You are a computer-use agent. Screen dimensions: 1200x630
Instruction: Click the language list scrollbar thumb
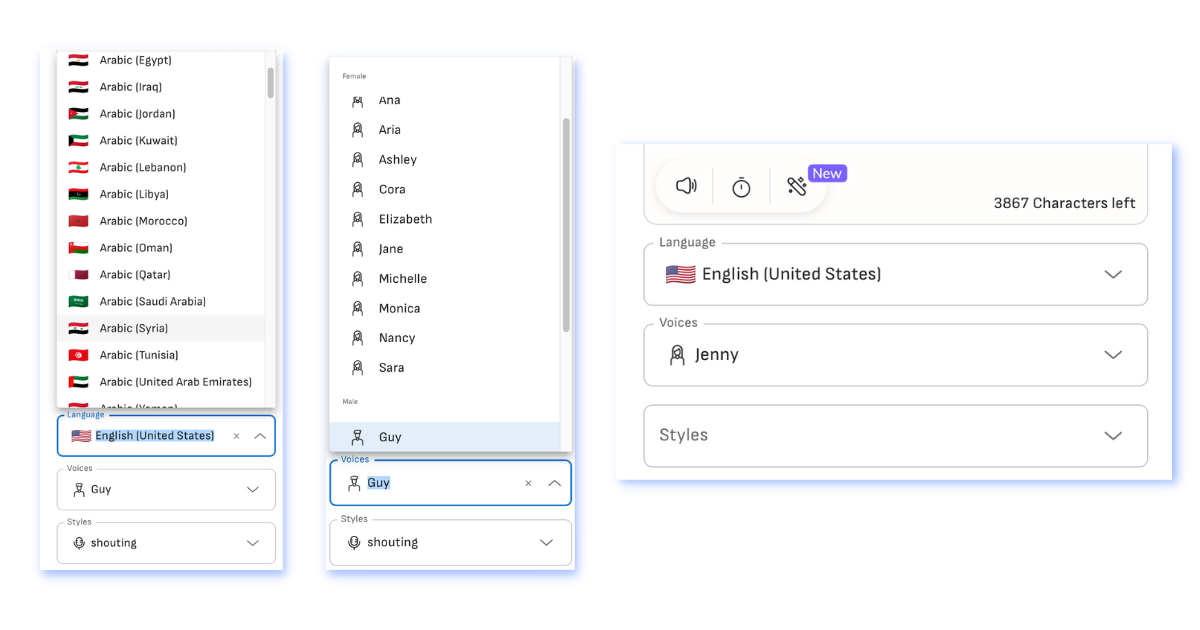(x=270, y=82)
